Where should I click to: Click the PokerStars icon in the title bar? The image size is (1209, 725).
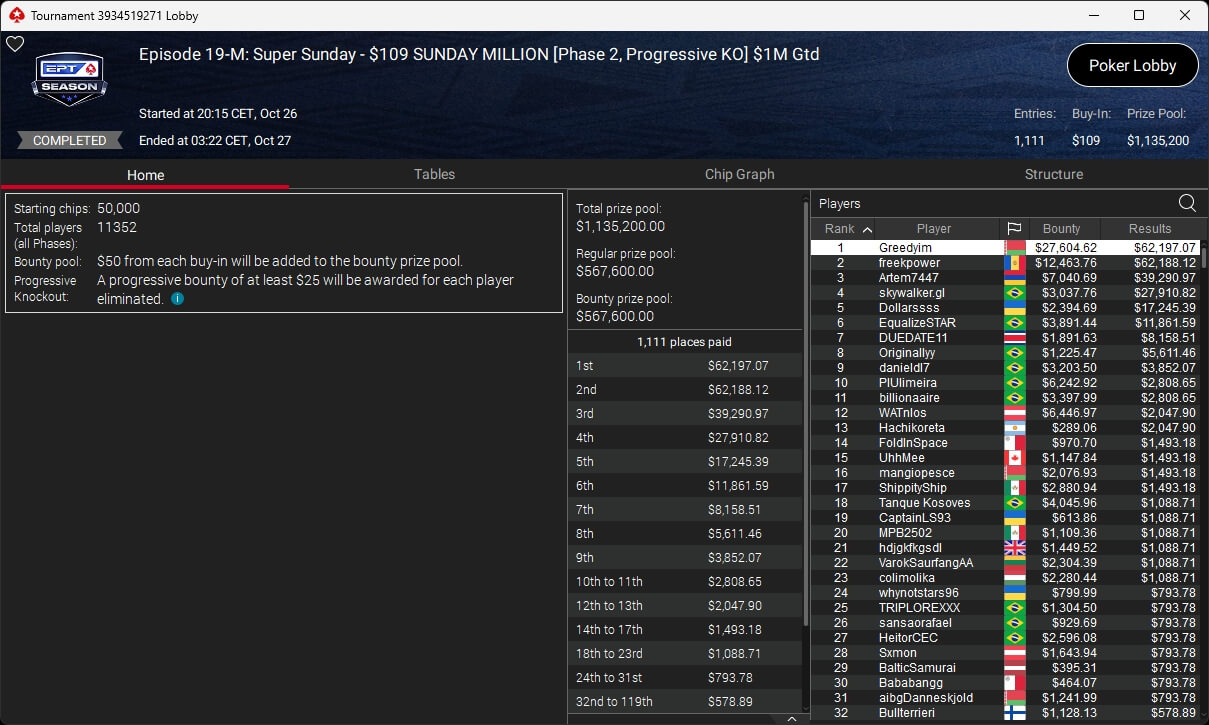point(15,15)
